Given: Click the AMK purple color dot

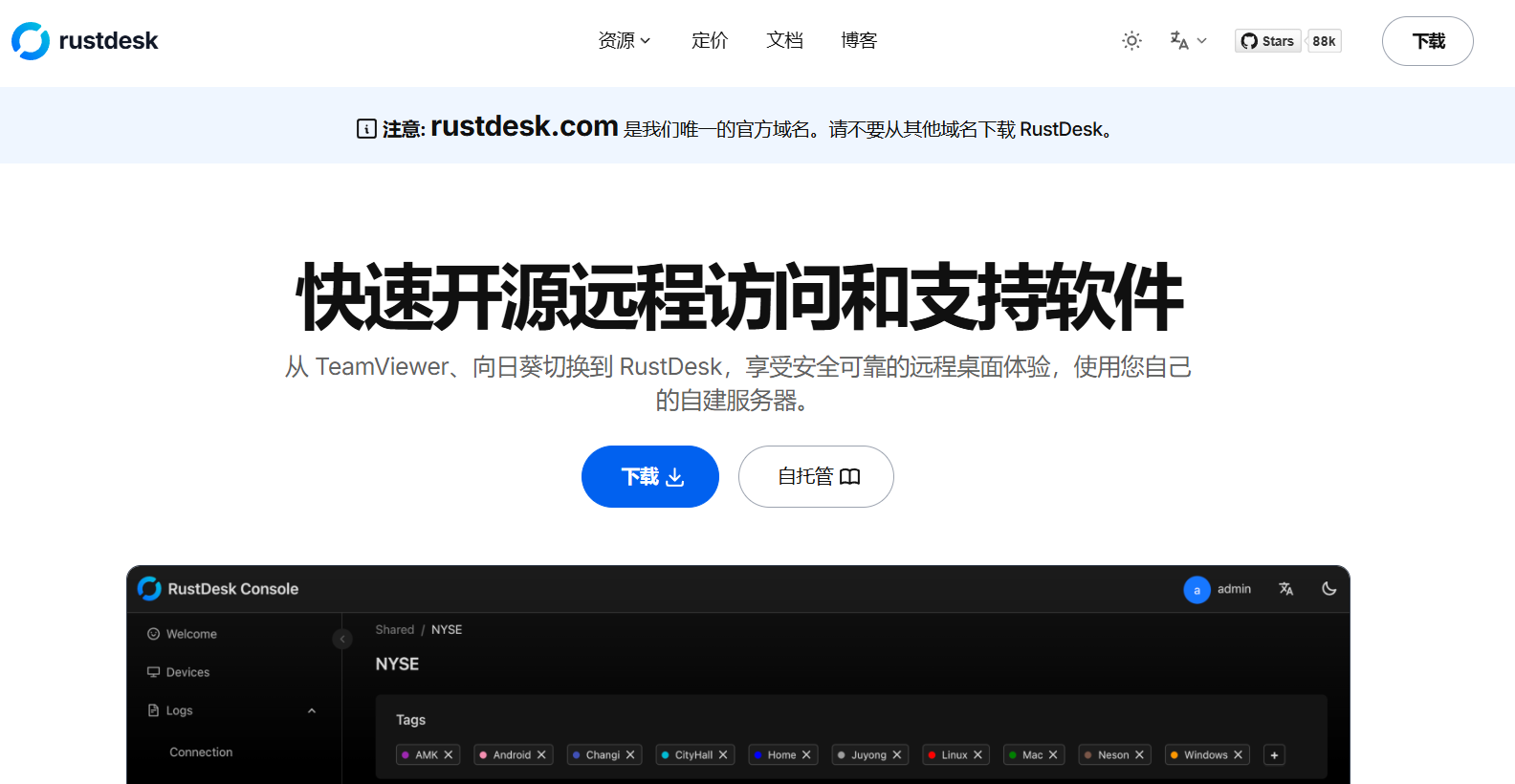Looking at the screenshot, I should point(406,755).
